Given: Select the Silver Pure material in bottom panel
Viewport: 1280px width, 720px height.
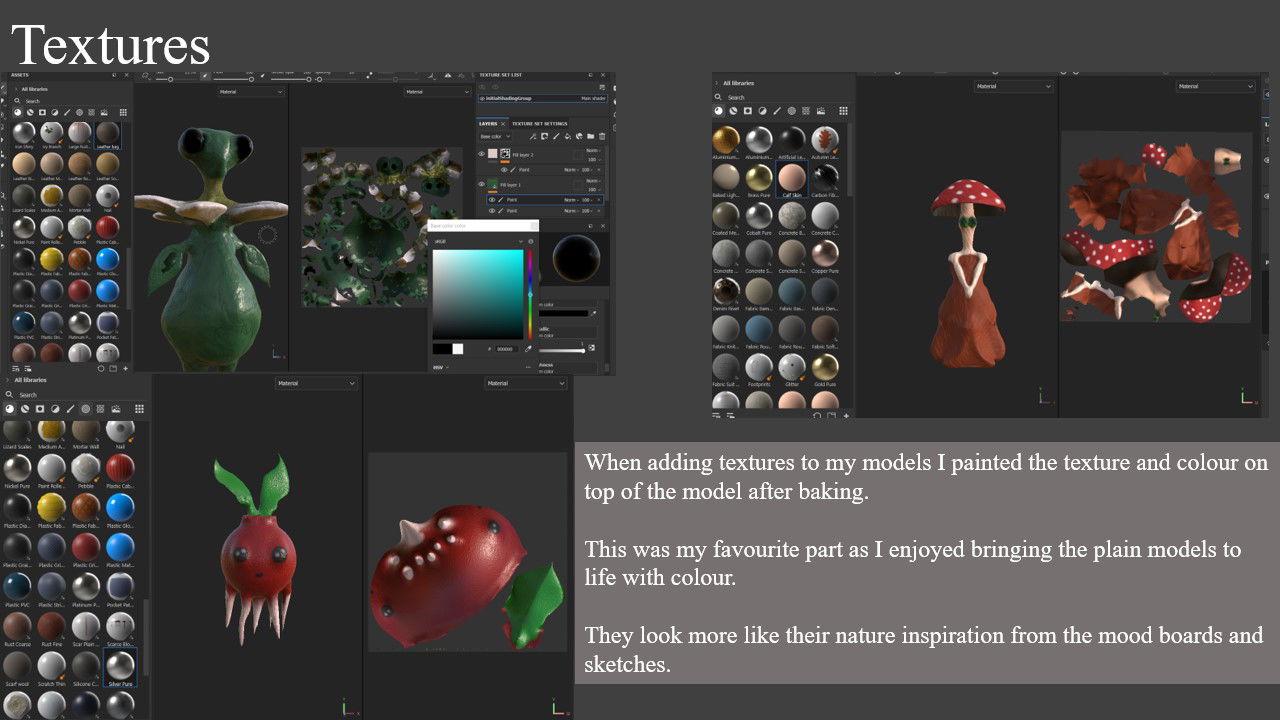Looking at the screenshot, I should (119, 666).
